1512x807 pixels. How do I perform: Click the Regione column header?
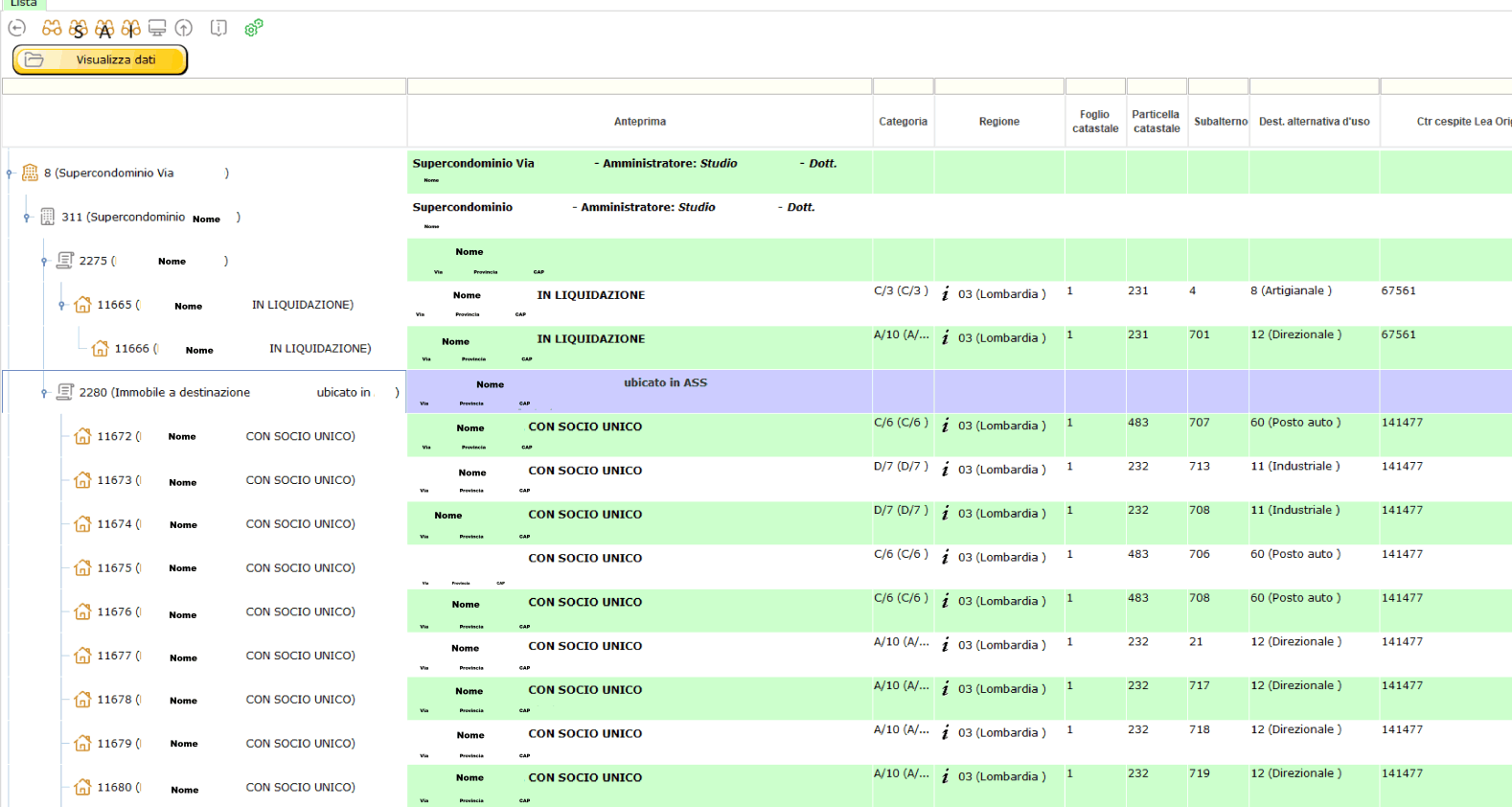999,122
